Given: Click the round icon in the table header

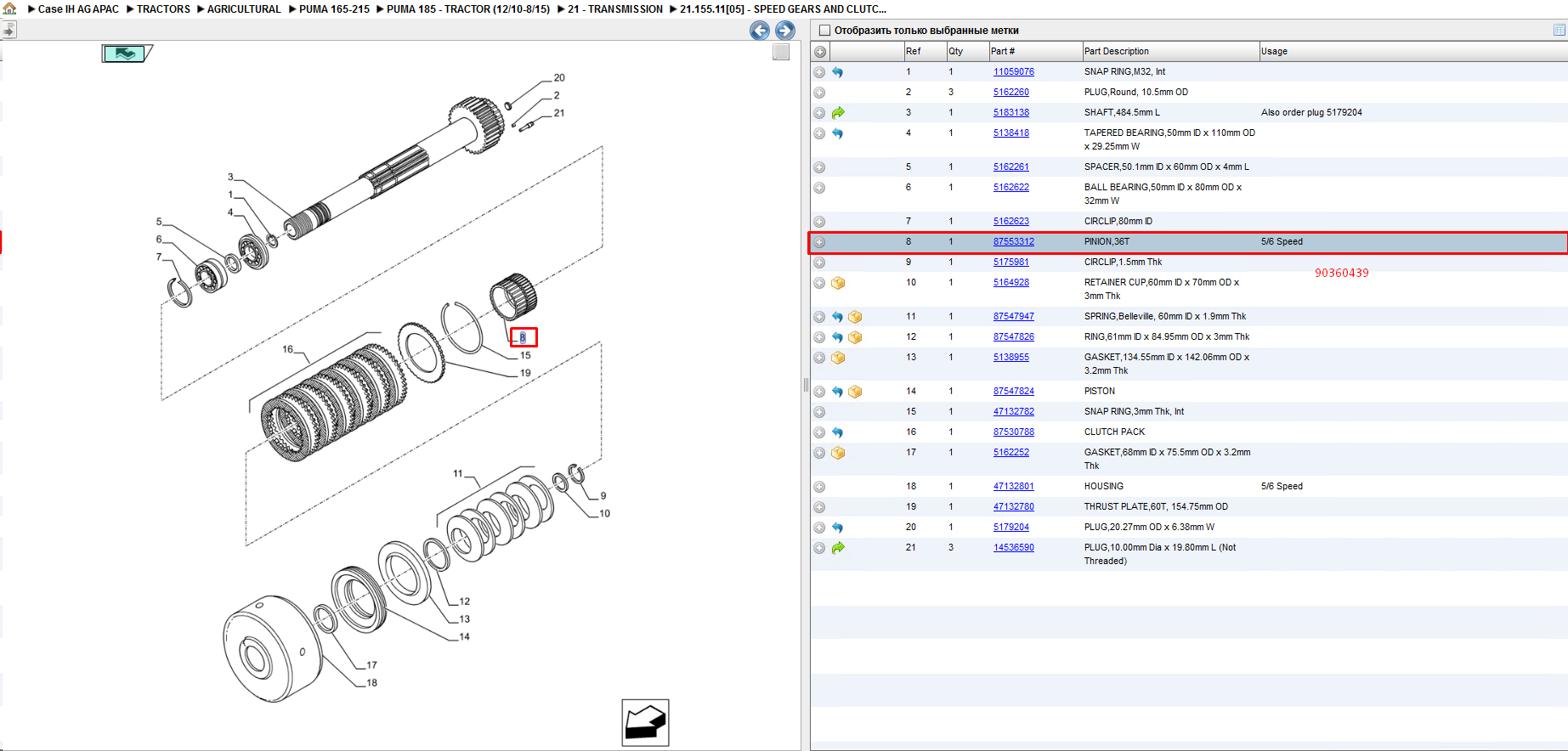Looking at the screenshot, I should (820, 52).
